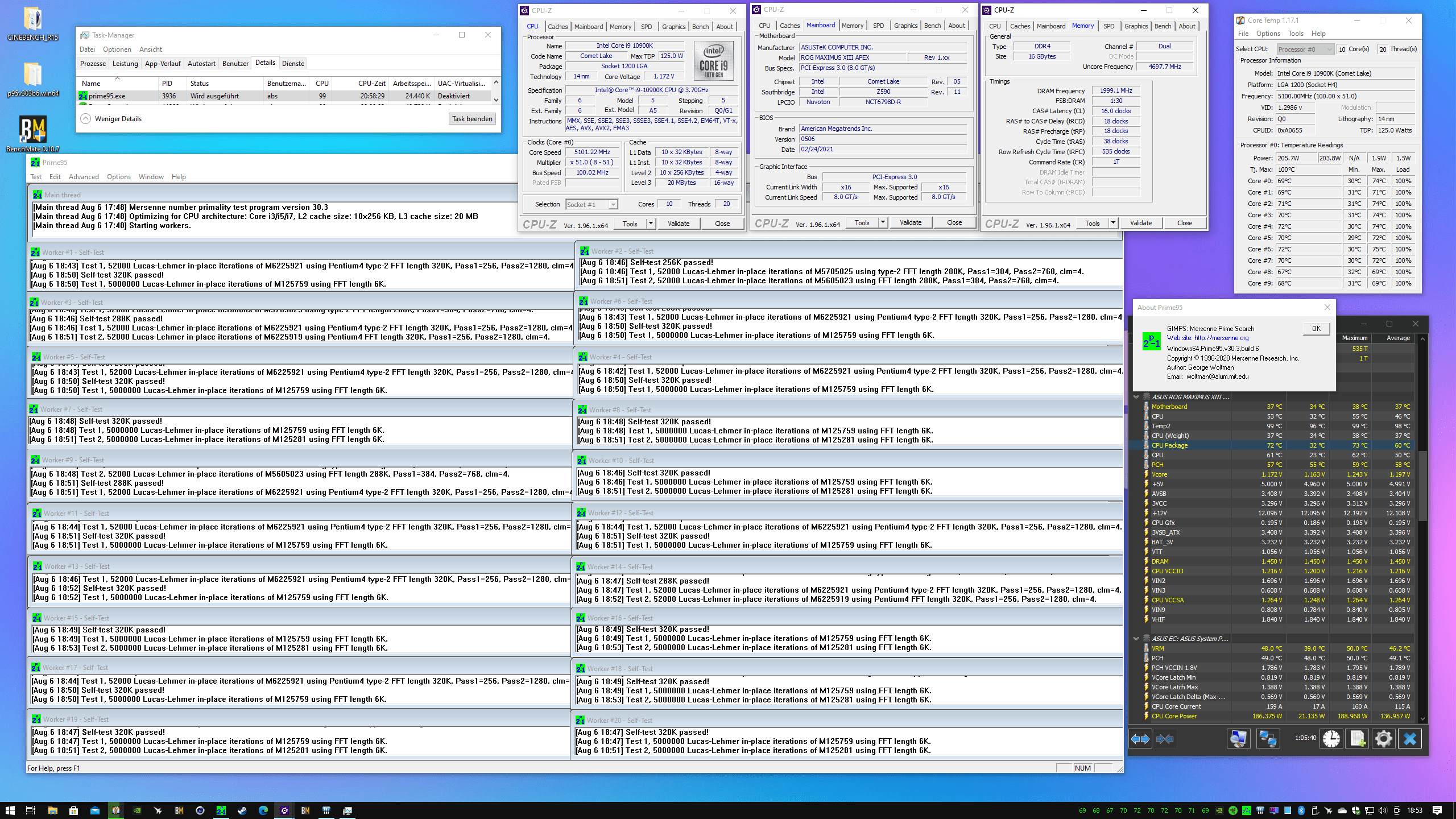This screenshot has height=819, width=1456.
Task: Click HWiNFO shrink-columns arrows icon
Action: click(1165, 739)
